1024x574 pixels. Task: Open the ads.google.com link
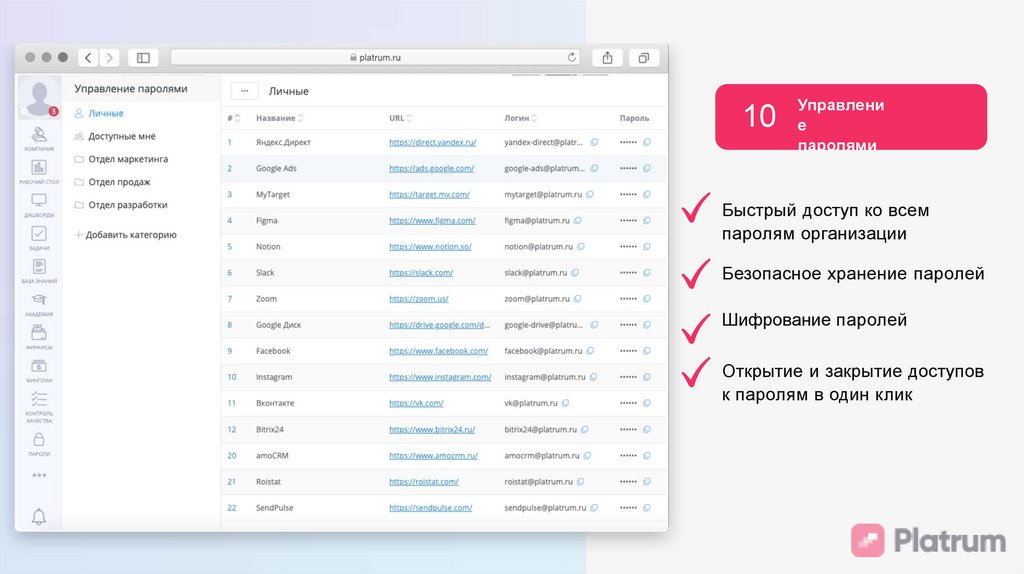[431, 168]
